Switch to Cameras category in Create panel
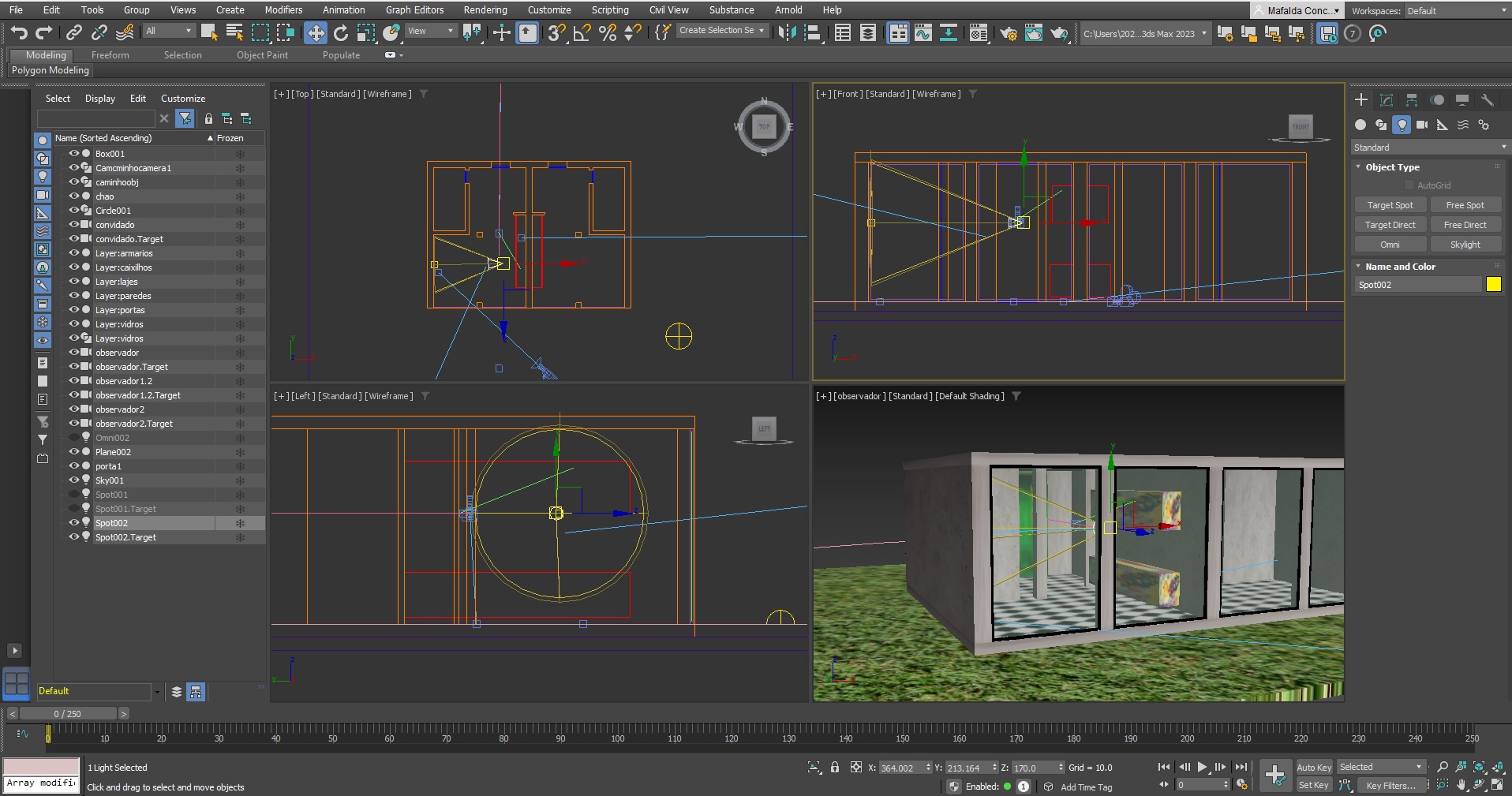This screenshot has width=1512, height=796. click(x=1422, y=125)
